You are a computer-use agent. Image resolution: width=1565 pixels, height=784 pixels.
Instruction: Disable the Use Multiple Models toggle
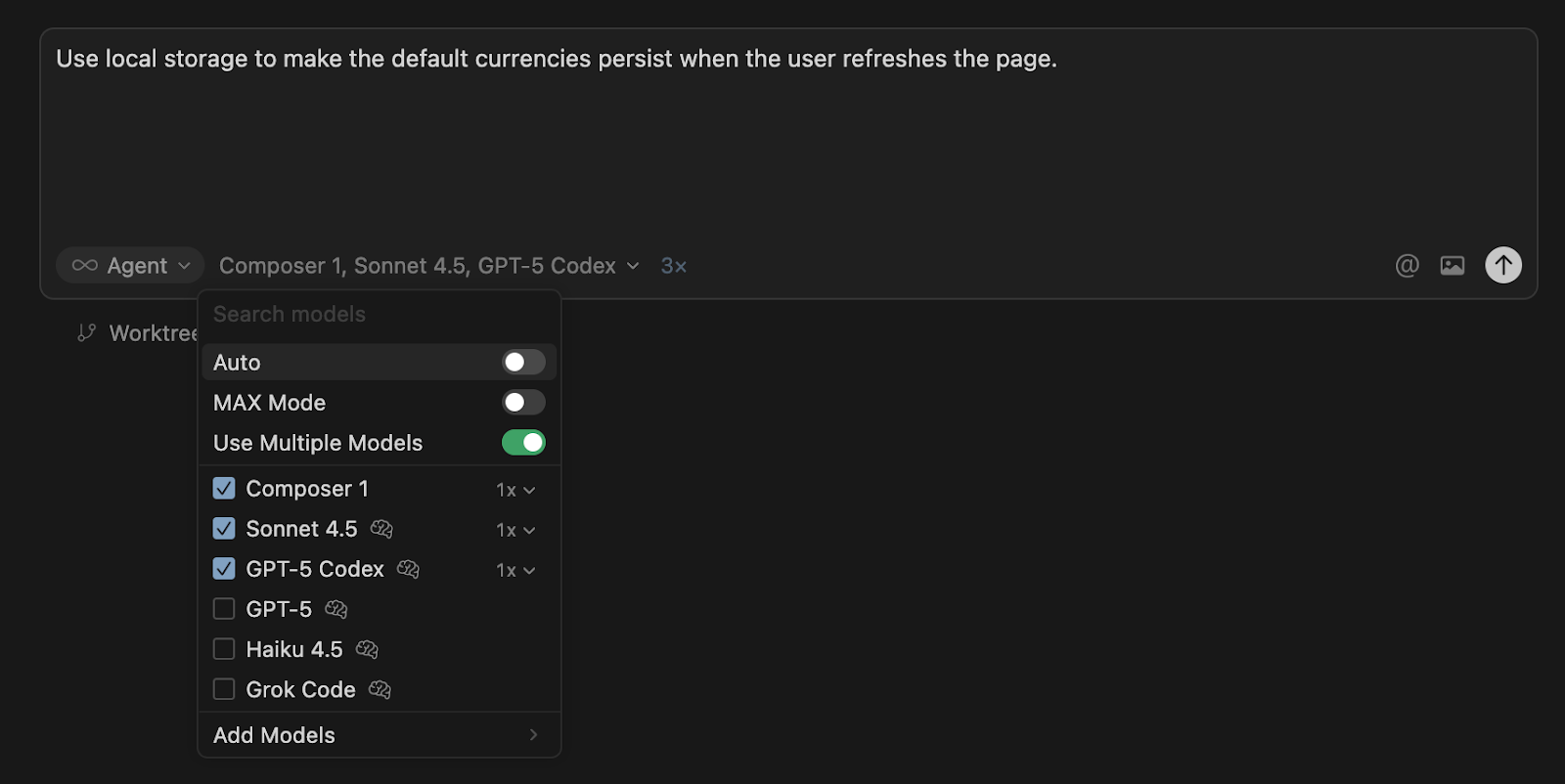click(523, 443)
